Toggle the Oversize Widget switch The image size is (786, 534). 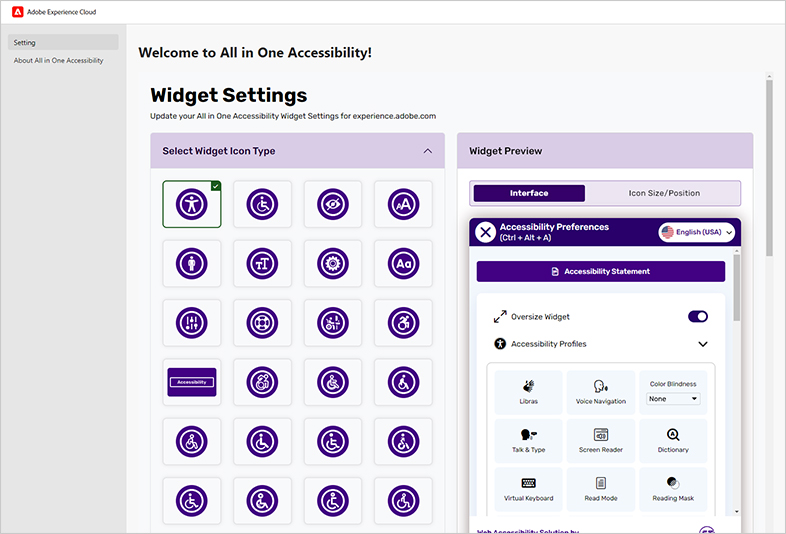[x=698, y=316]
